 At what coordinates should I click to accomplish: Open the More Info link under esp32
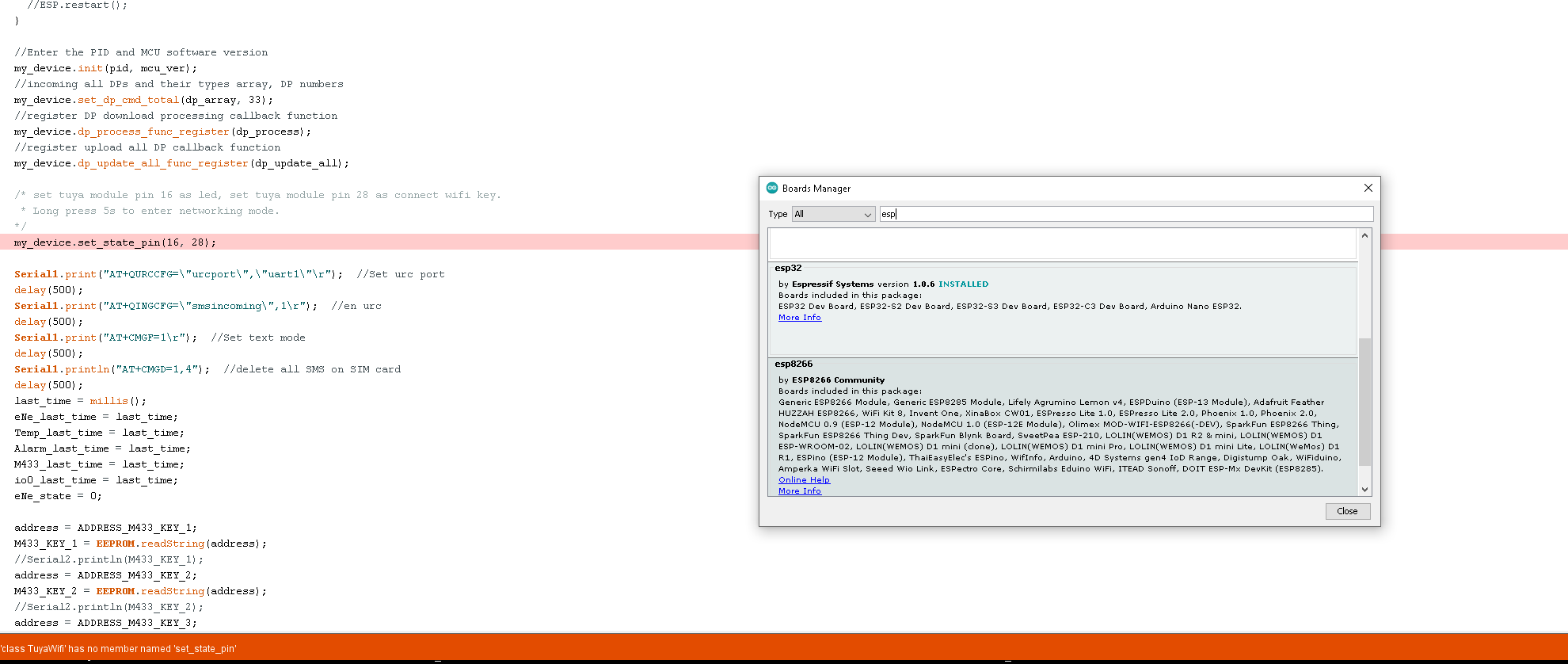point(799,318)
